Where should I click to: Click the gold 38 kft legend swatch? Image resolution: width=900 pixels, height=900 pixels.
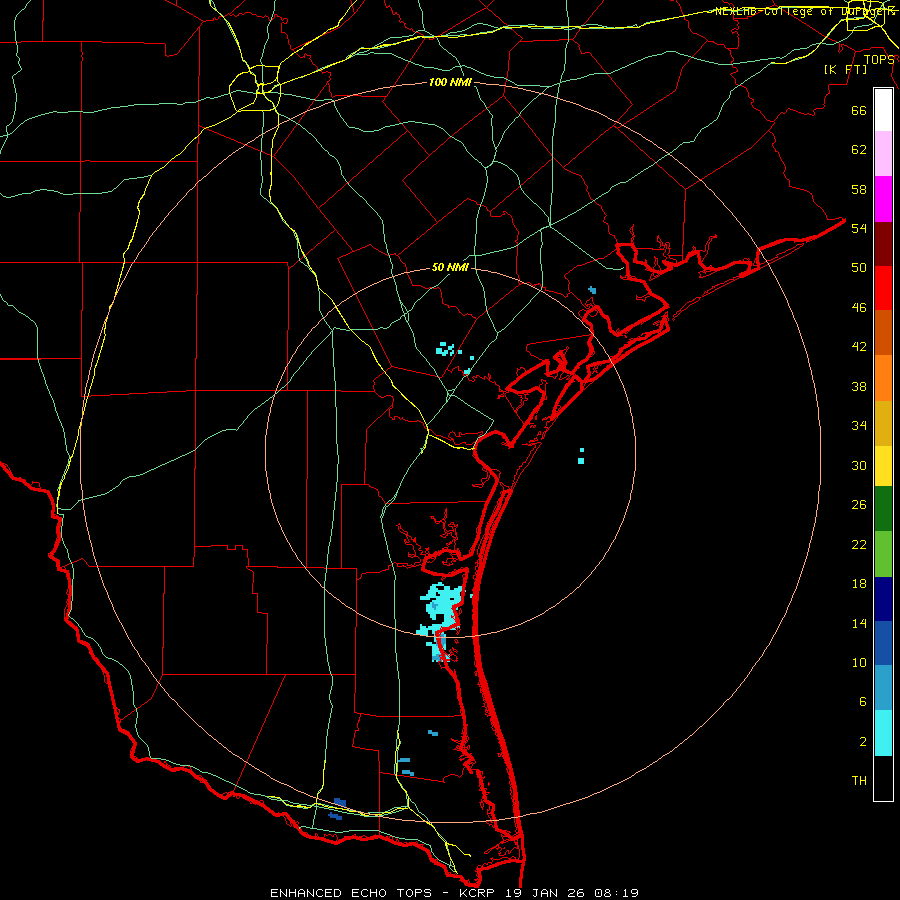(x=883, y=423)
